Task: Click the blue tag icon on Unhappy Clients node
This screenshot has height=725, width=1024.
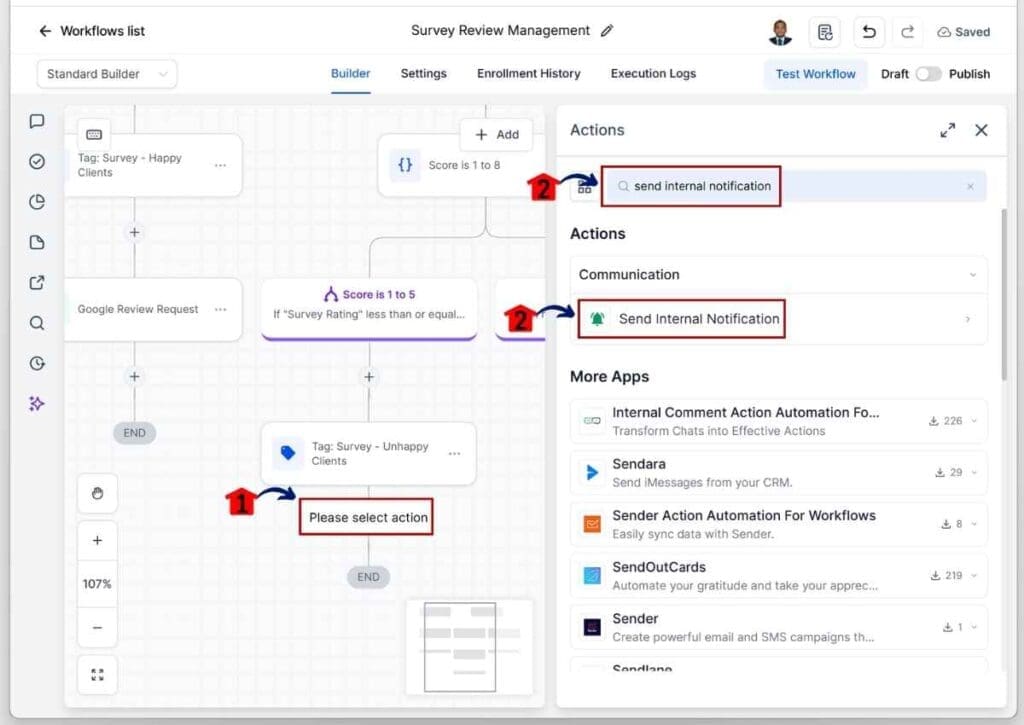Action: 287,453
